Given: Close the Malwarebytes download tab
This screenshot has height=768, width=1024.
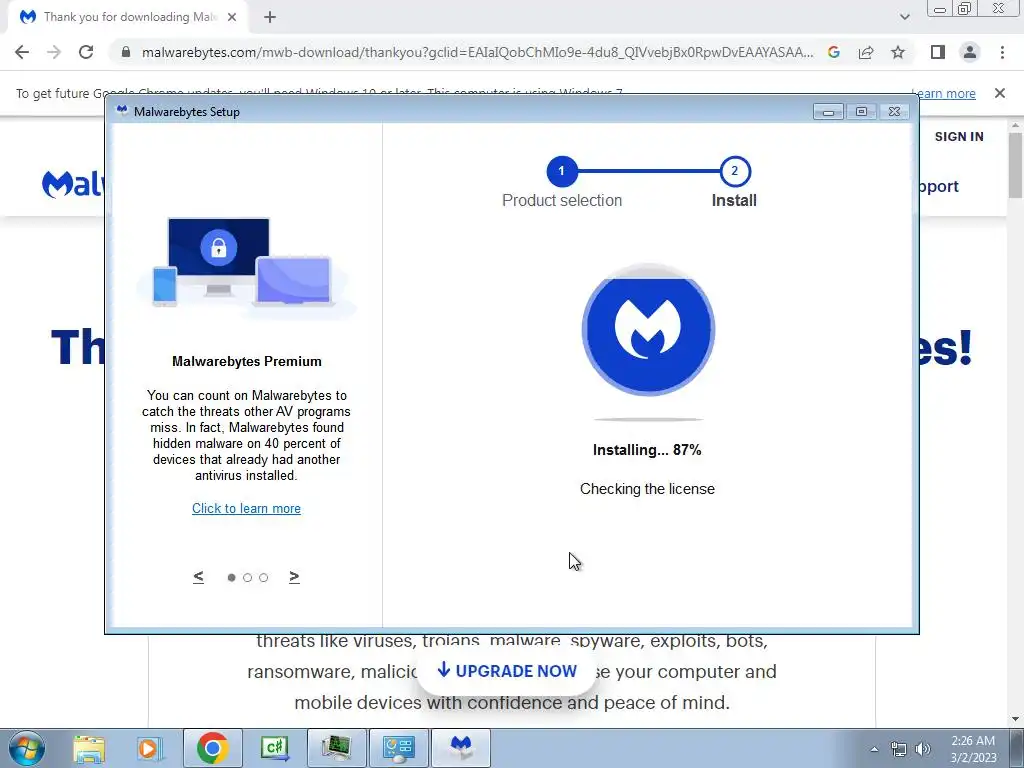Looking at the screenshot, I should tap(232, 17).
